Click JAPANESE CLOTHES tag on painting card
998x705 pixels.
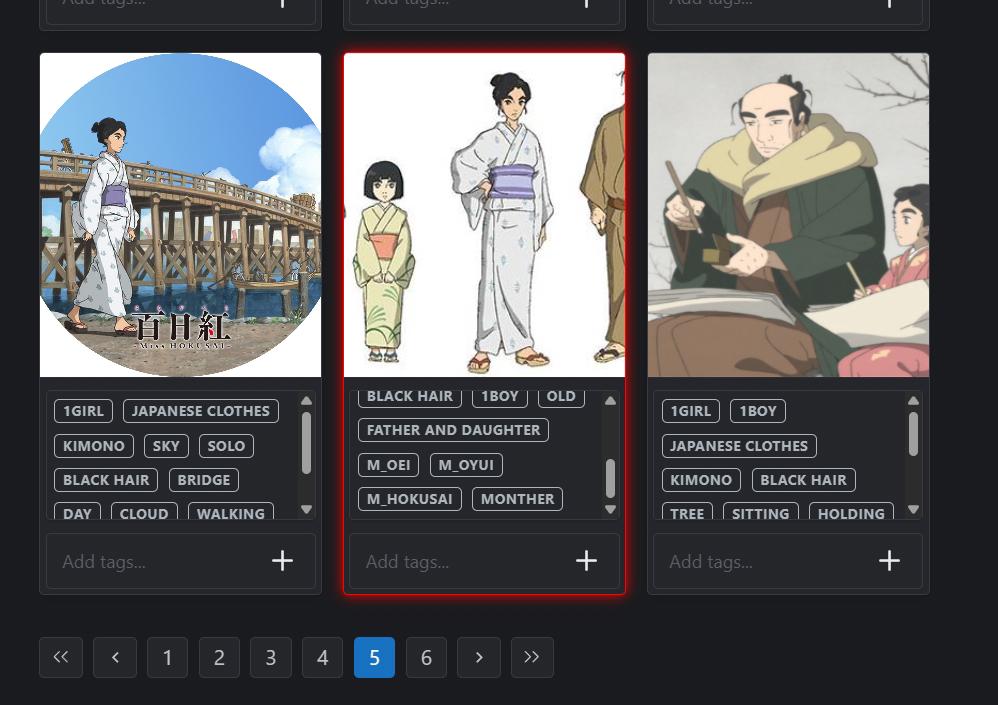[x=739, y=446]
